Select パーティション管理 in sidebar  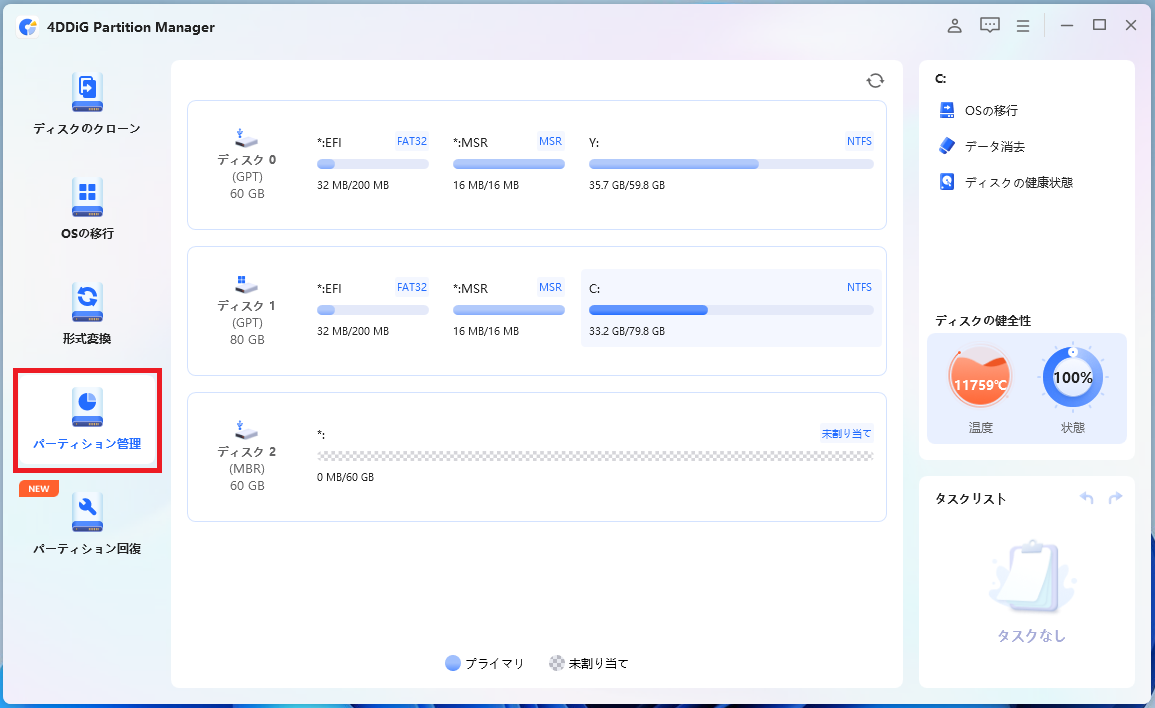click(x=87, y=420)
